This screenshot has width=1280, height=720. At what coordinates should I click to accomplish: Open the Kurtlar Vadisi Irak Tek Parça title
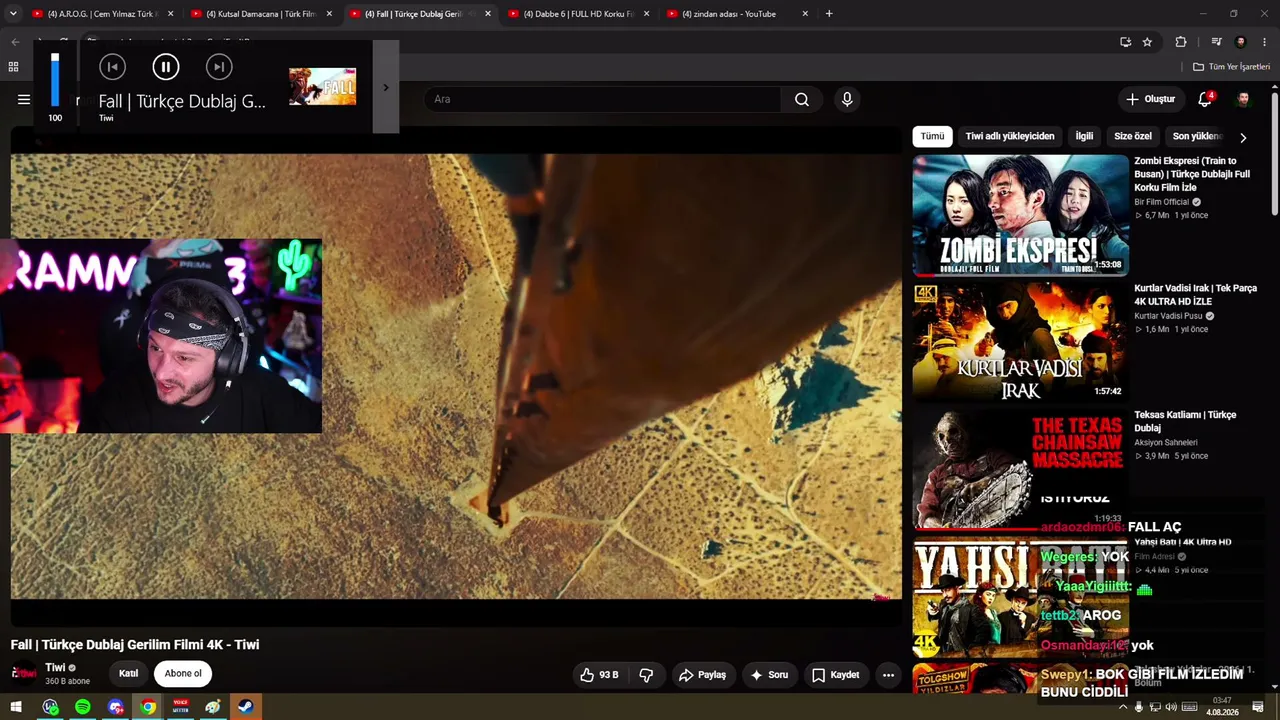pyautogui.click(x=1195, y=295)
